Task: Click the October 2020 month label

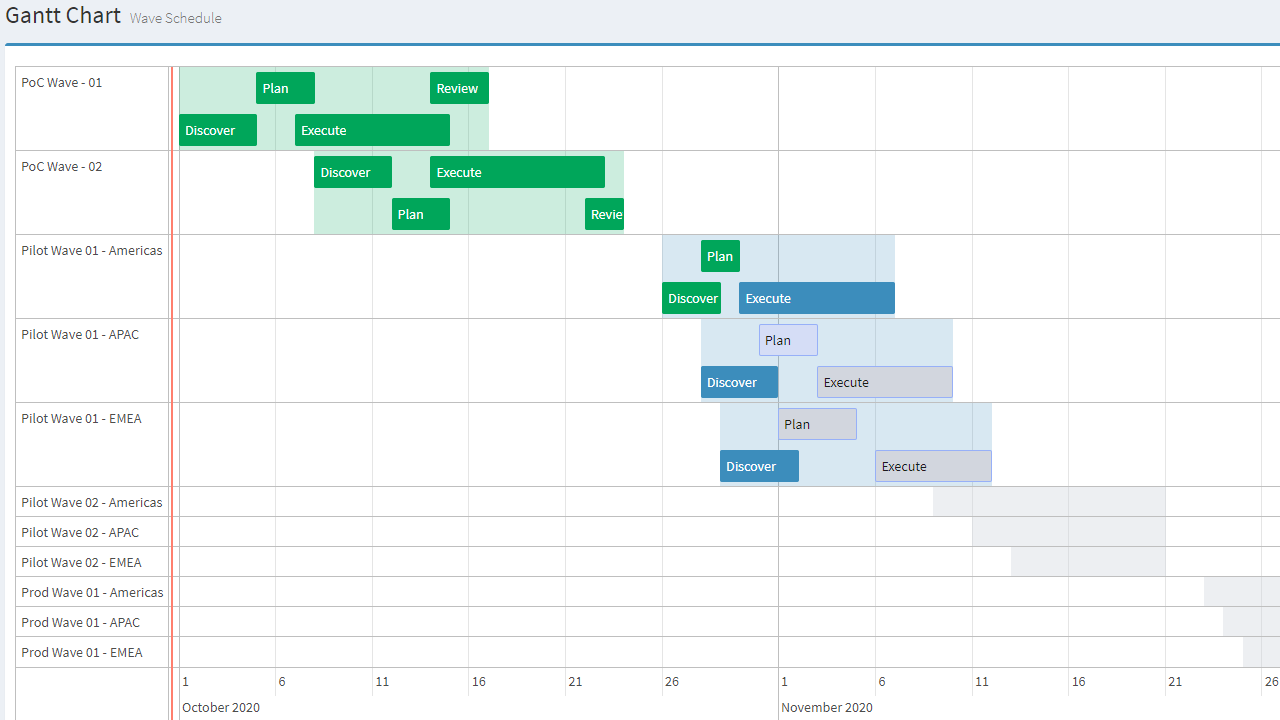Action: [221, 707]
